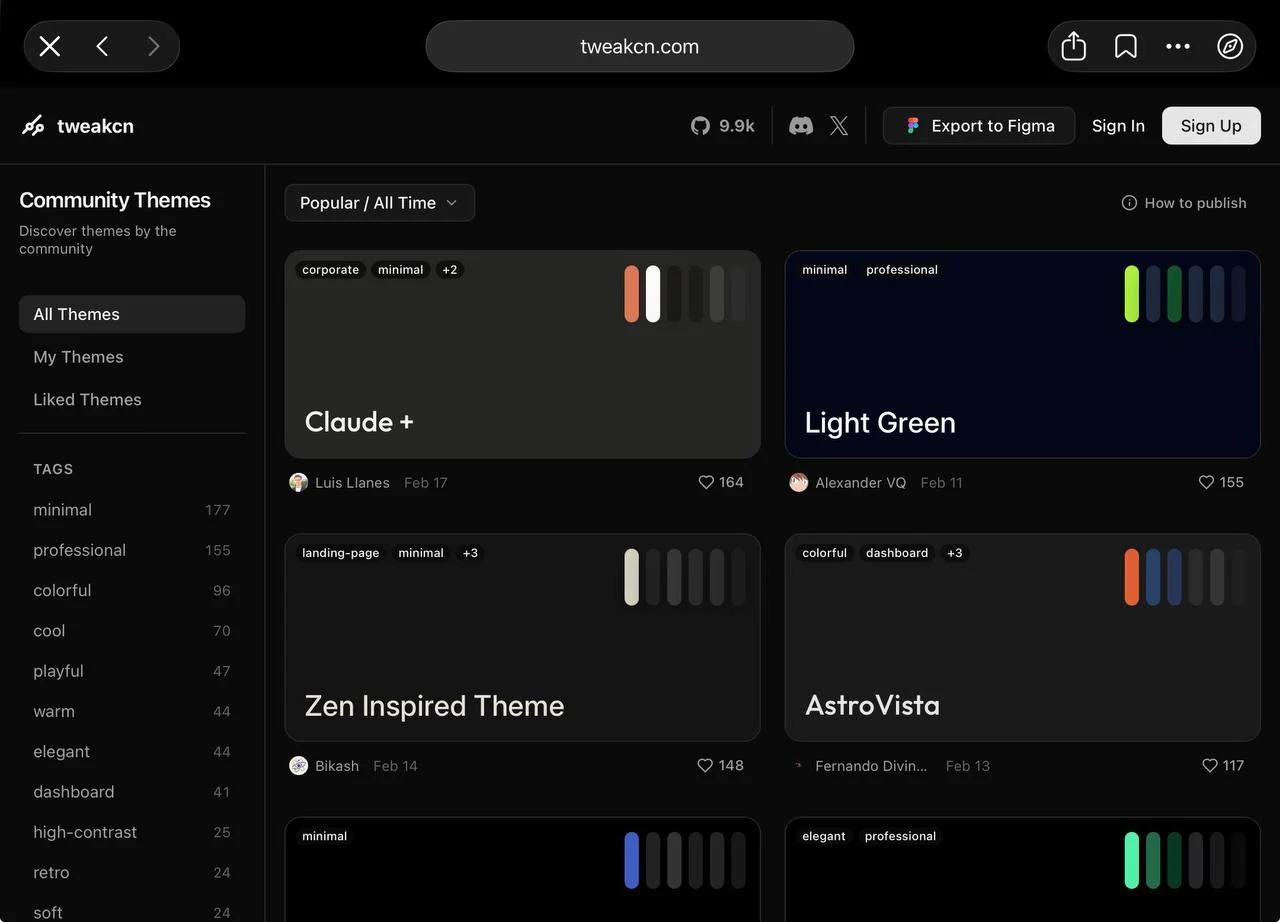The height and width of the screenshot is (922, 1280).
Task: Go back to the previous page
Action: click(x=102, y=46)
